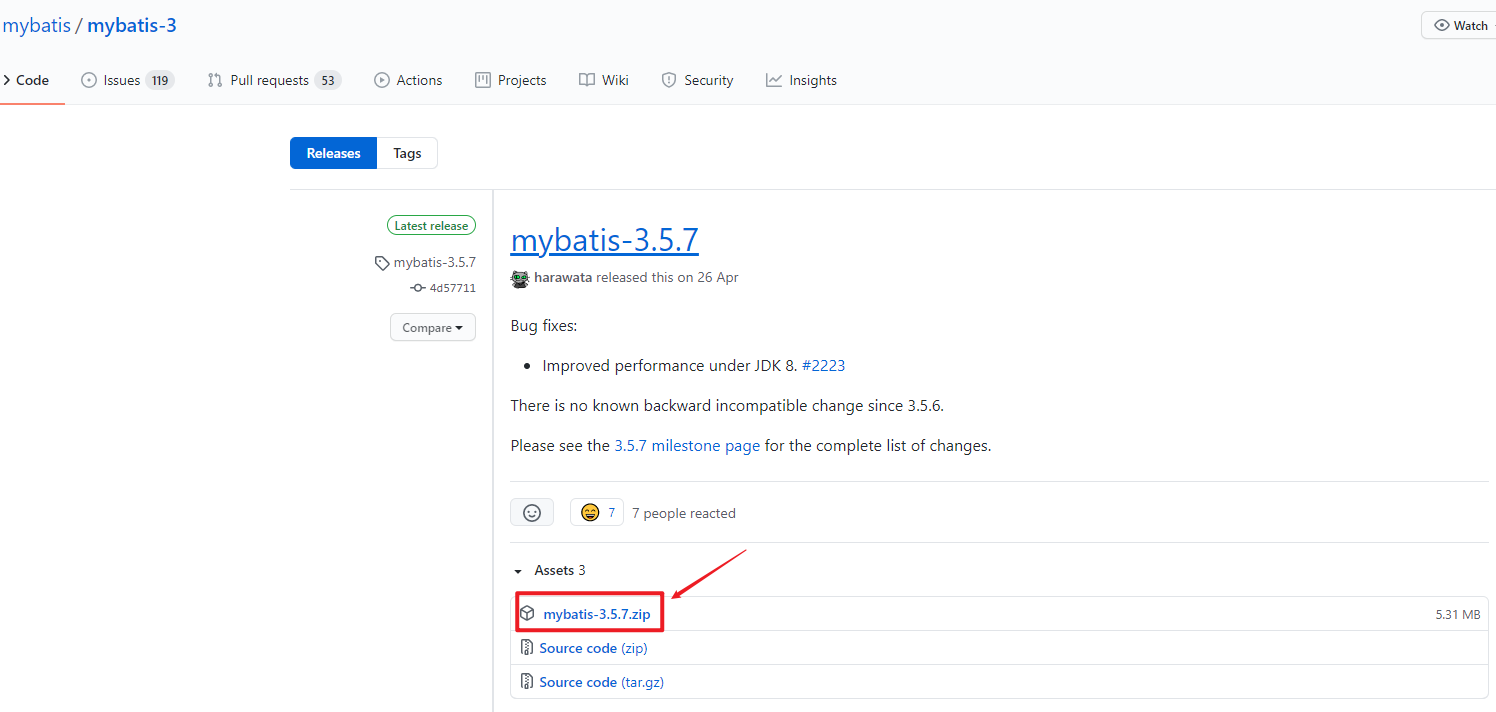Collapse the Assets section
This screenshot has width=1496, height=712.
click(x=549, y=570)
